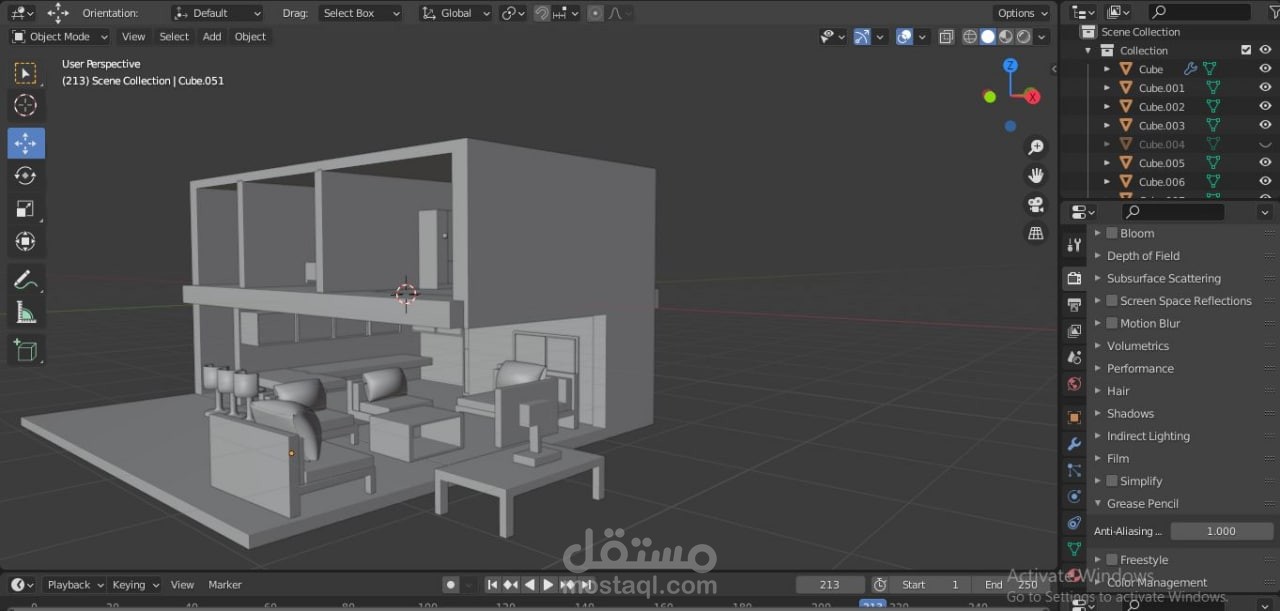This screenshot has height=611, width=1280.
Task: Open the Render properties tab
Action: tap(1074, 278)
